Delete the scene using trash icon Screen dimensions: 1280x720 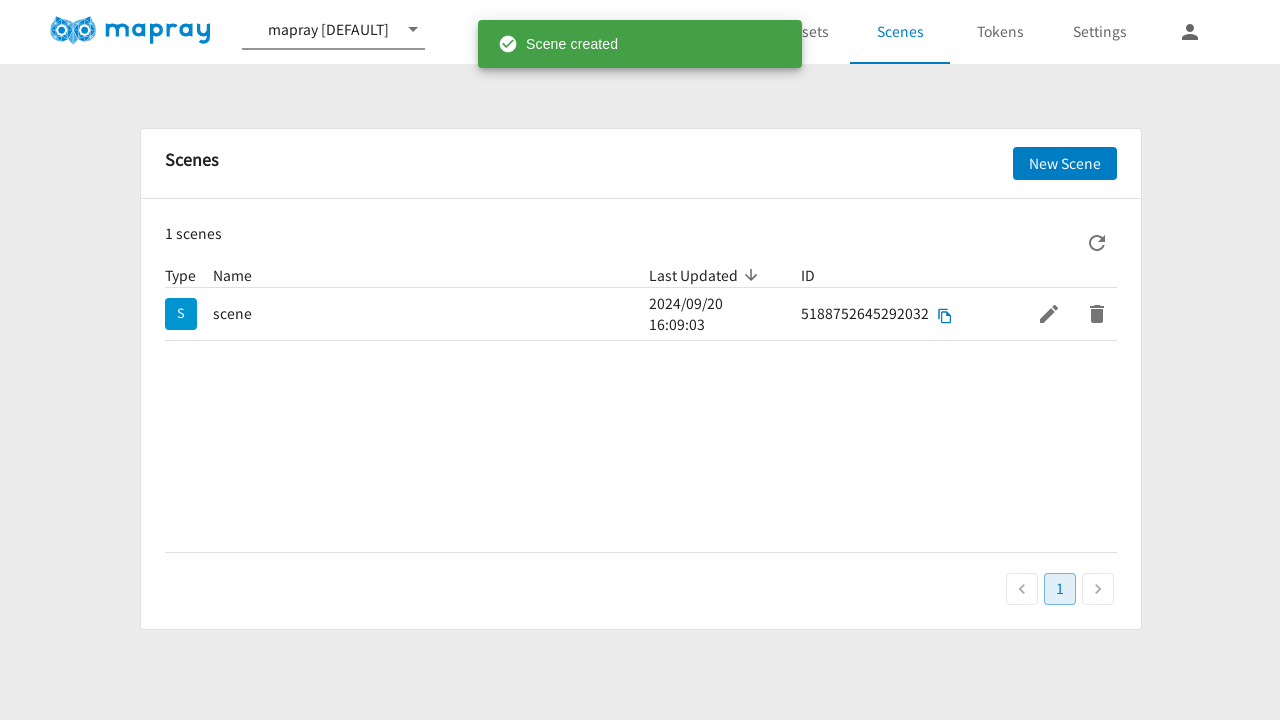click(1096, 314)
